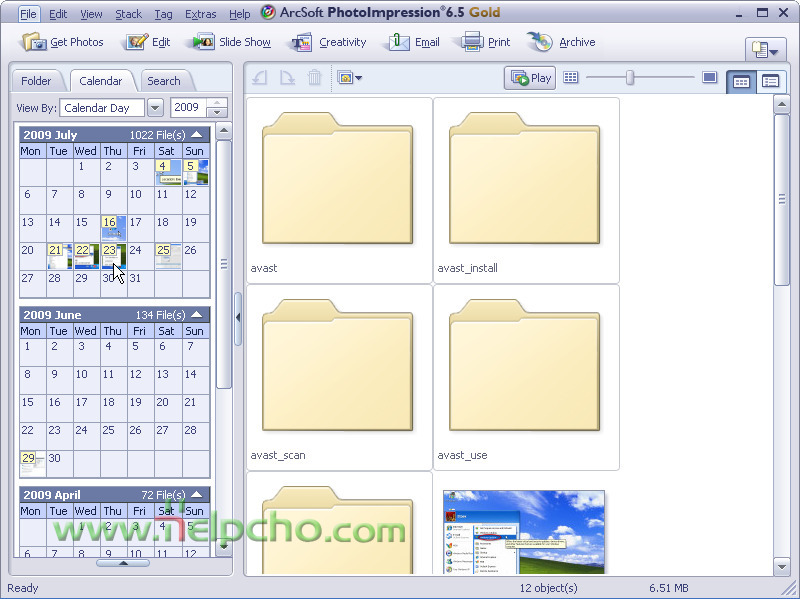Open the View menu
Image resolution: width=800 pixels, height=599 pixels.
point(91,14)
